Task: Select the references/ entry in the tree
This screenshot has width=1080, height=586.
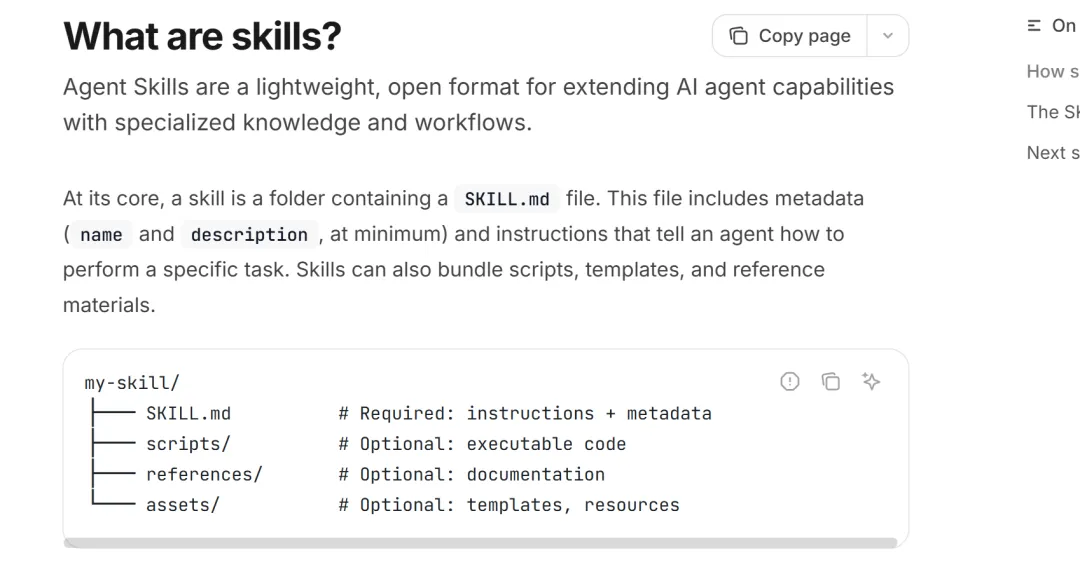Action: click(204, 474)
